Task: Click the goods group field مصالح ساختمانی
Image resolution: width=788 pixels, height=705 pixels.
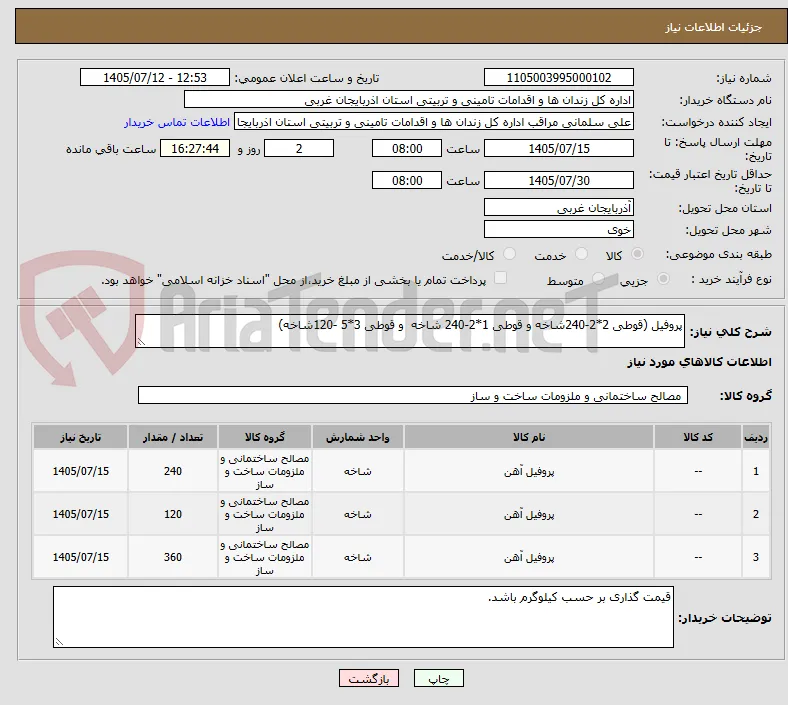Action: [413, 395]
